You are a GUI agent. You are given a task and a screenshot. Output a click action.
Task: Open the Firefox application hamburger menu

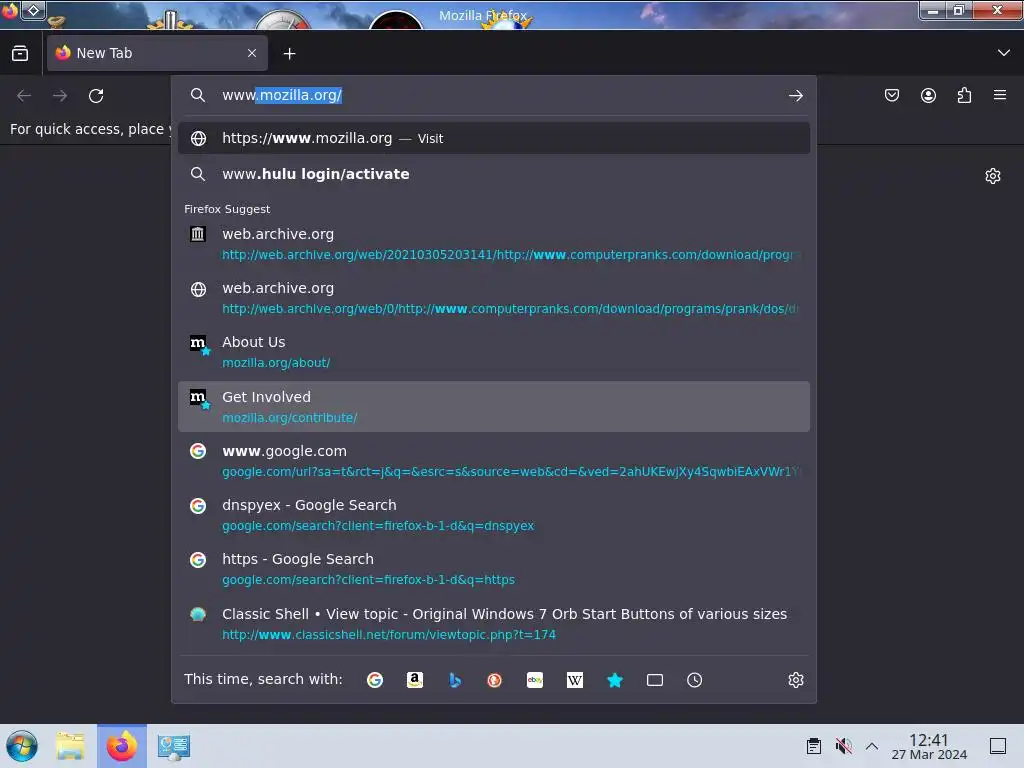(1000, 95)
